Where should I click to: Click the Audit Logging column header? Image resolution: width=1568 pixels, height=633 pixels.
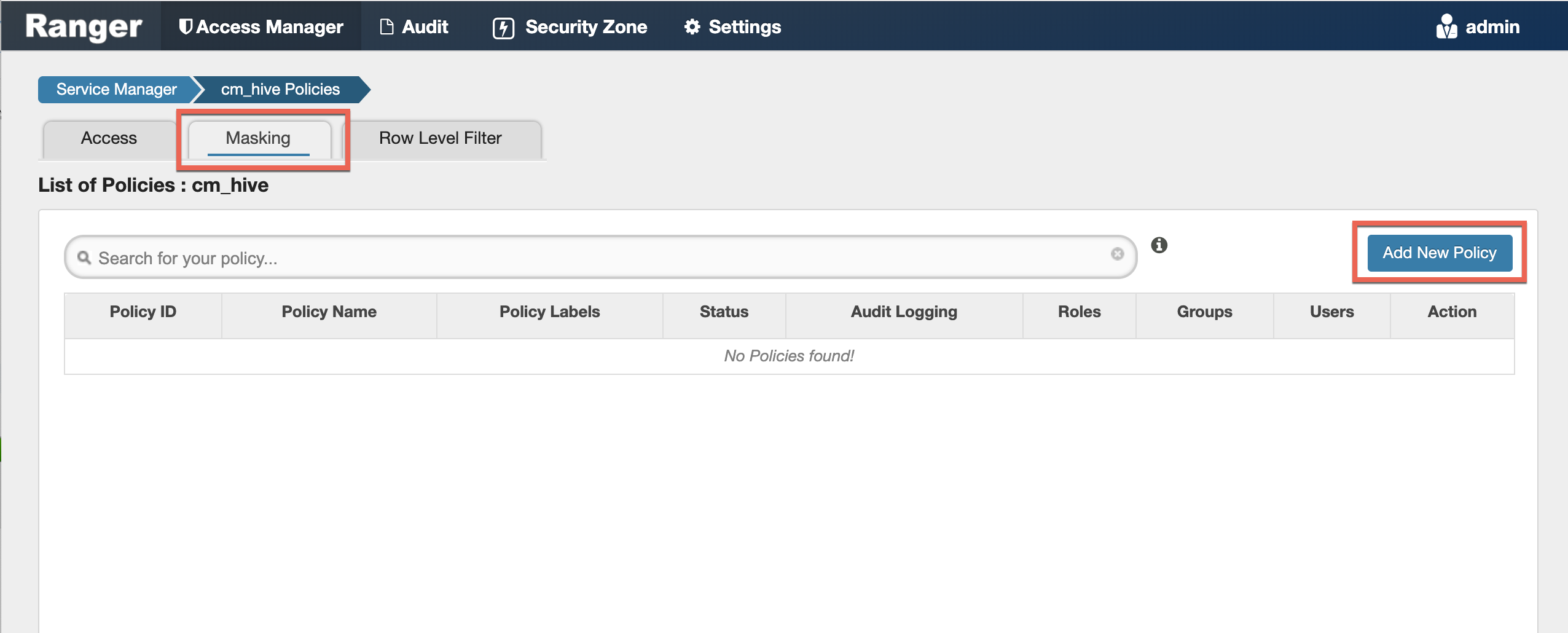click(903, 312)
